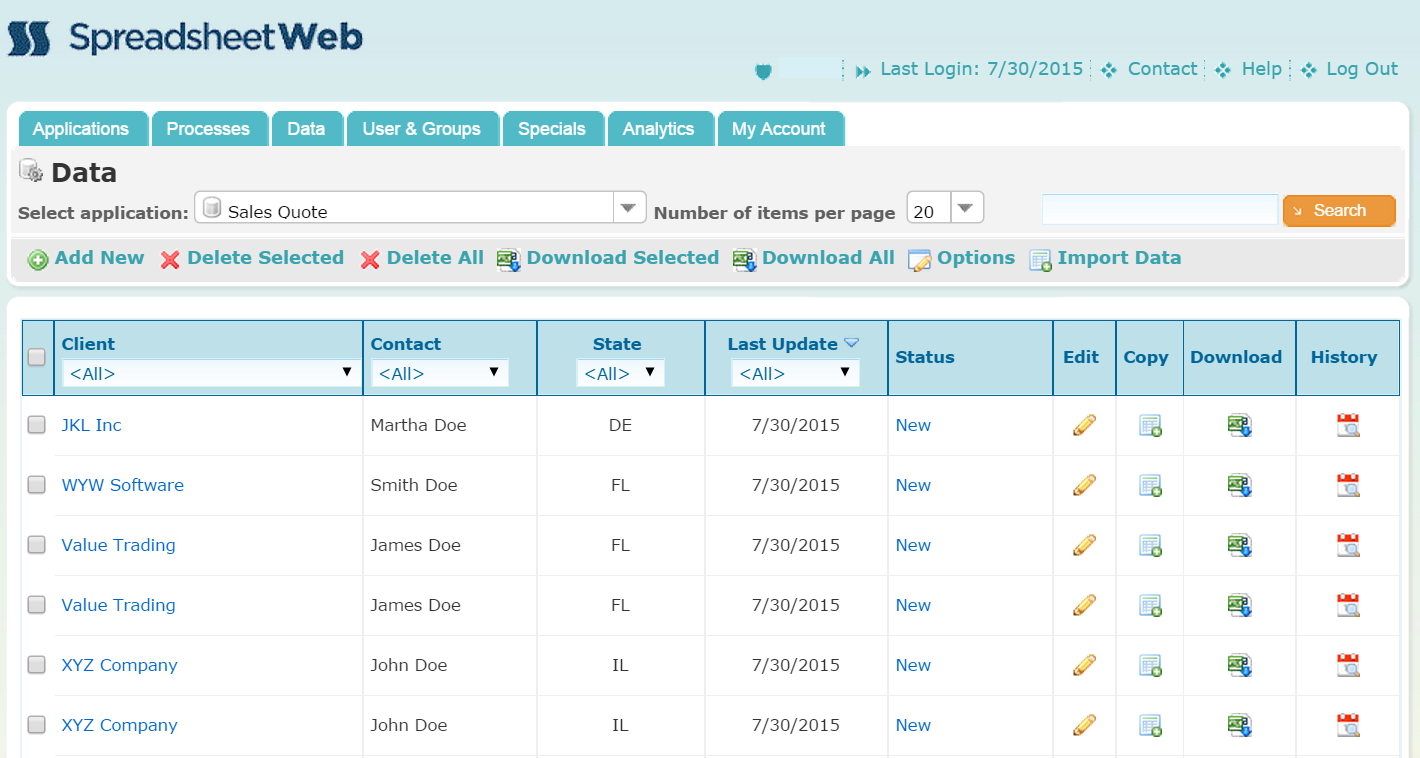Click the Martha Doe contact cell
The image size is (1420, 758).
[x=419, y=425]
